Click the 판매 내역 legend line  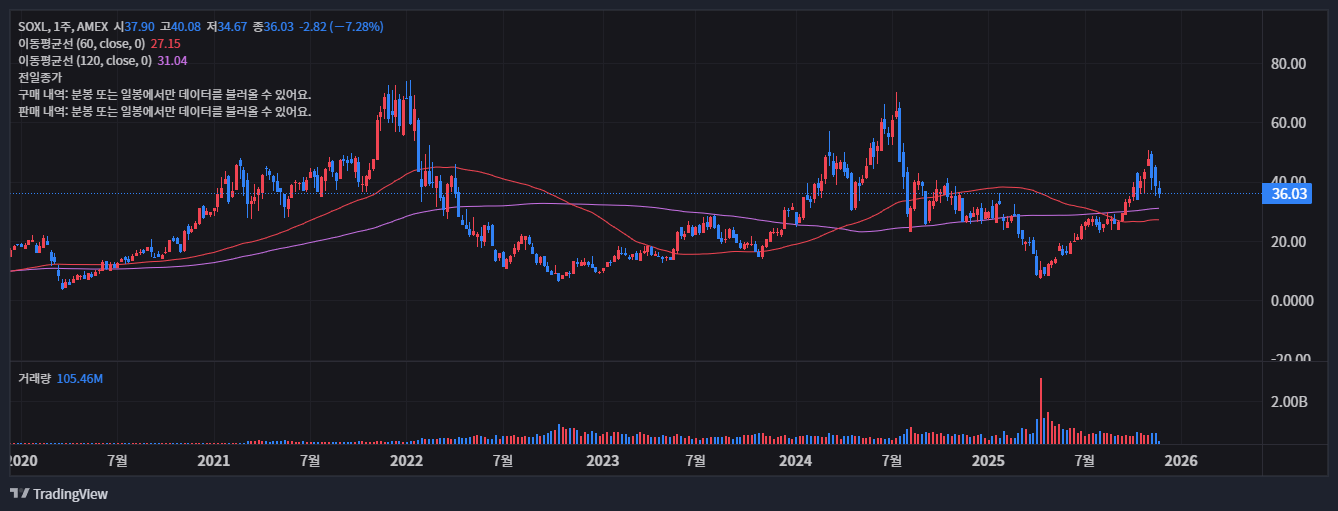(164, 111)
